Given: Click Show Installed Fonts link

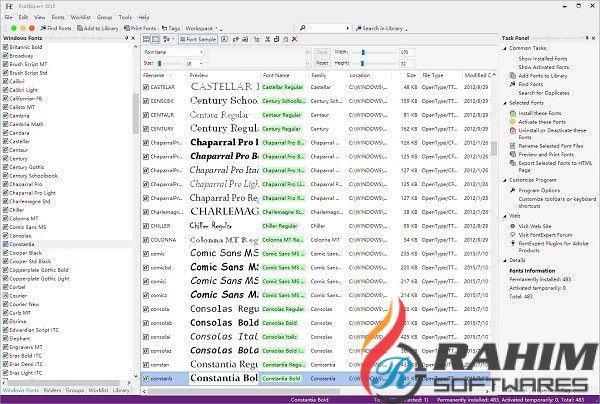Looking at the screenshot, I should click(543, 59).
